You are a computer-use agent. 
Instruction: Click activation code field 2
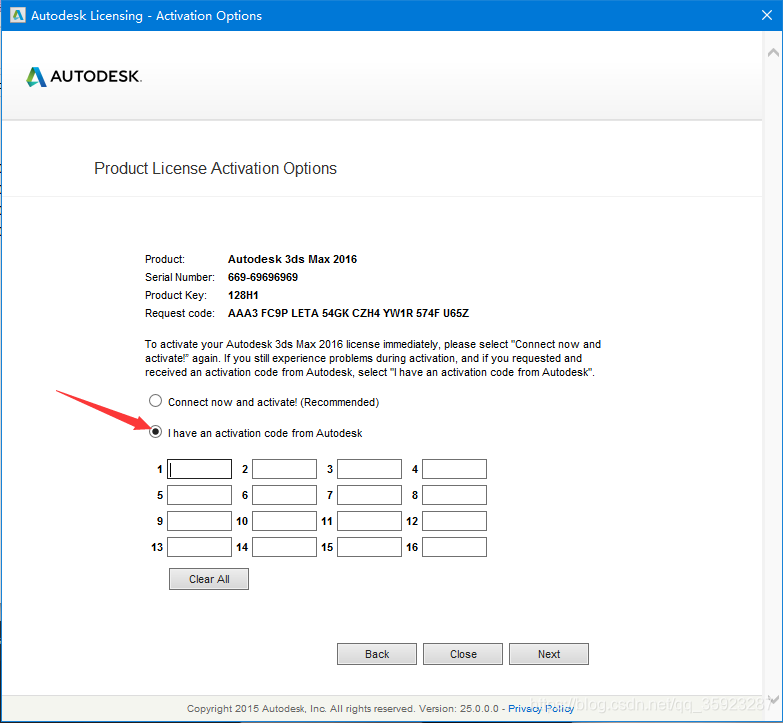(284, 469)
